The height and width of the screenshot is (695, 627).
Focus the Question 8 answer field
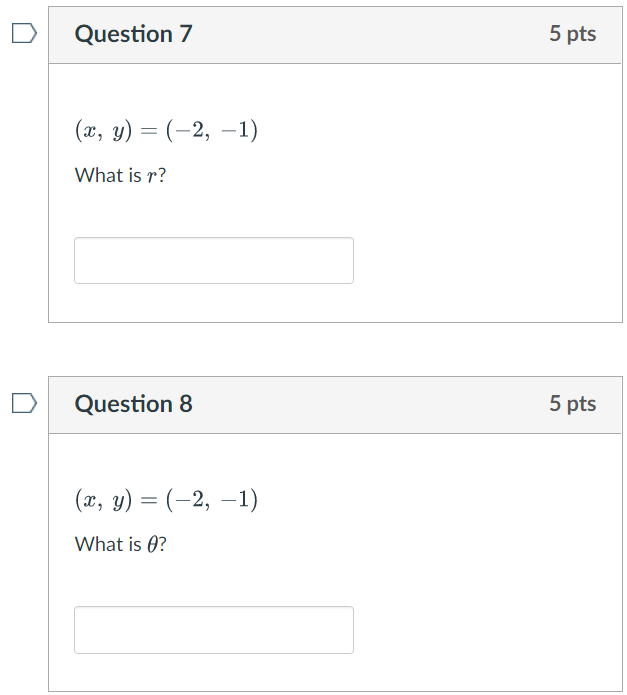[213, 630]
